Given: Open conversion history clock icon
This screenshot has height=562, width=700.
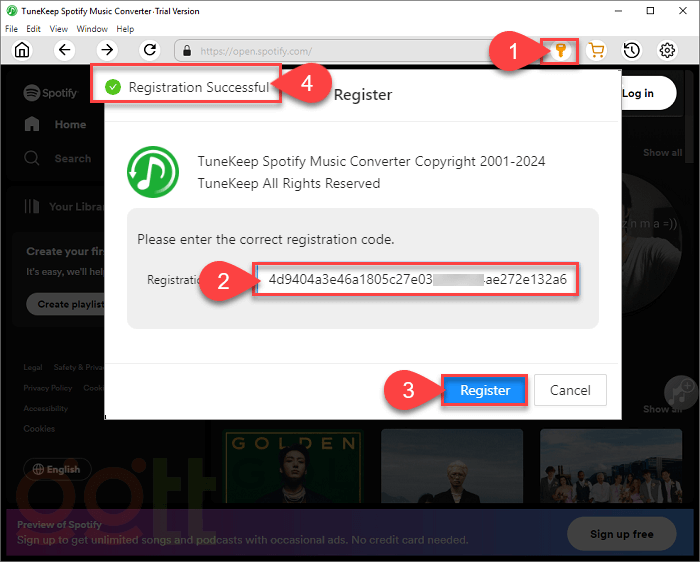Looking at the screenshot, I should 632,50.
